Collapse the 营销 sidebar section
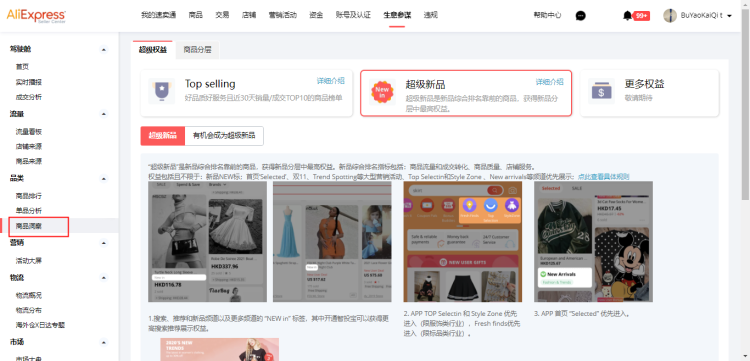The width and height of the screenshot is (750, 361). pos(104,243)
